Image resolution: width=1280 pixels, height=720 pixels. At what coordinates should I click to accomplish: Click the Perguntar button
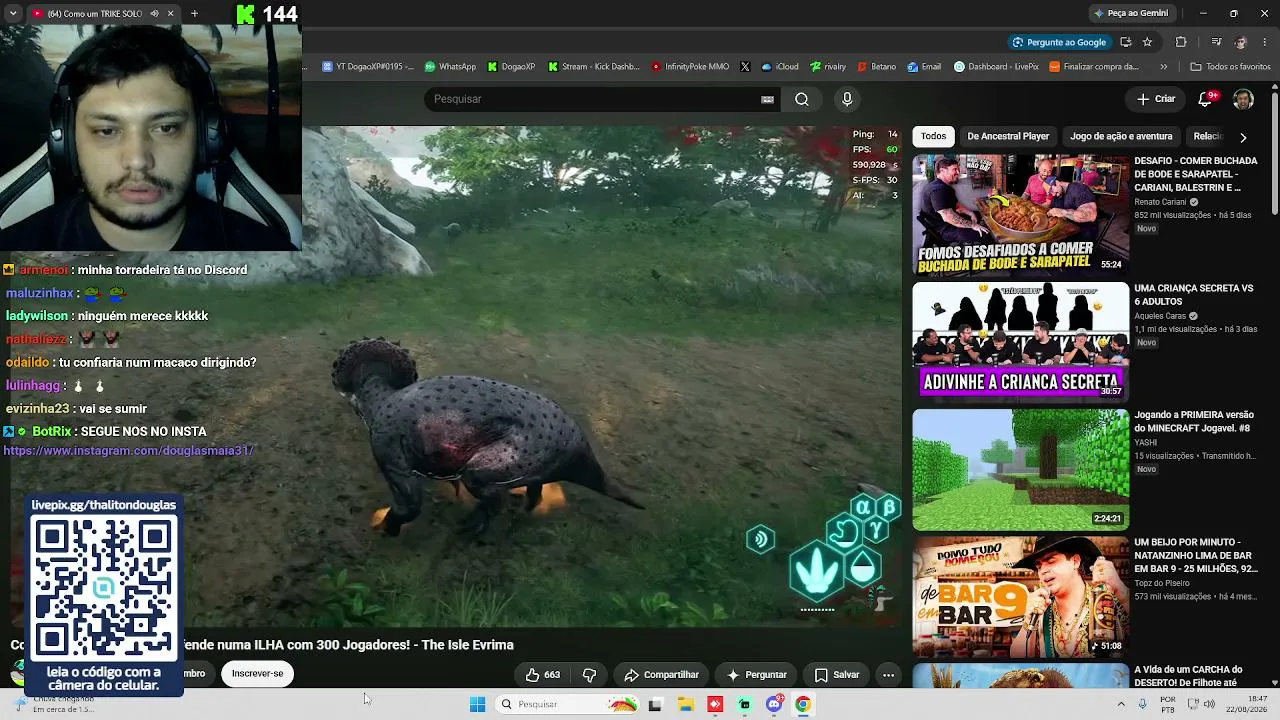pyautogui.click(x=756, y=675)
